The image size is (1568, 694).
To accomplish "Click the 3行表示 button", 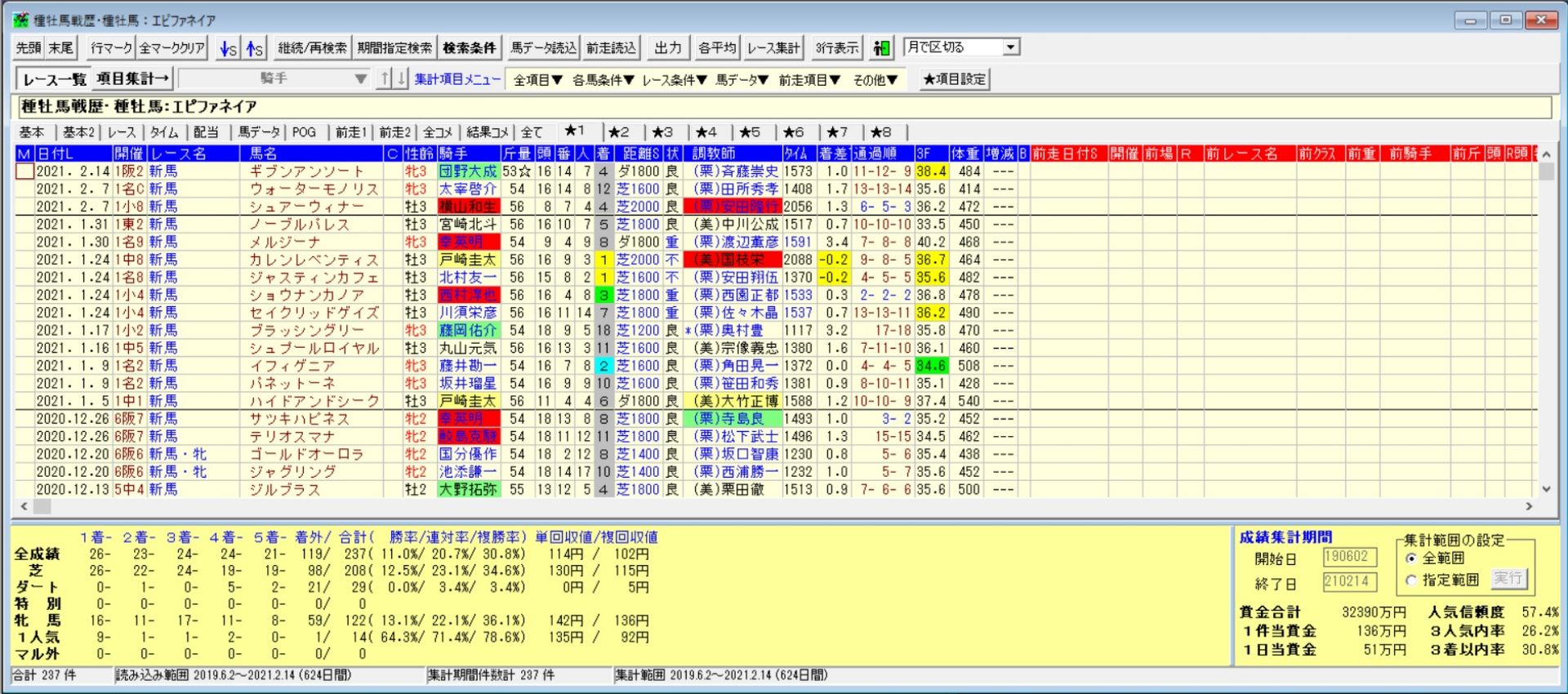I will pos(837,48).
